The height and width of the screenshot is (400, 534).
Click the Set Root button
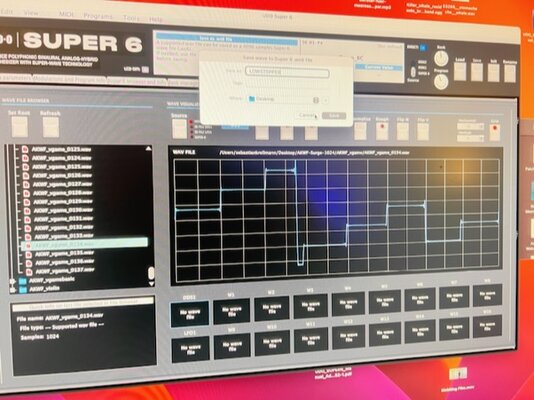19,127
